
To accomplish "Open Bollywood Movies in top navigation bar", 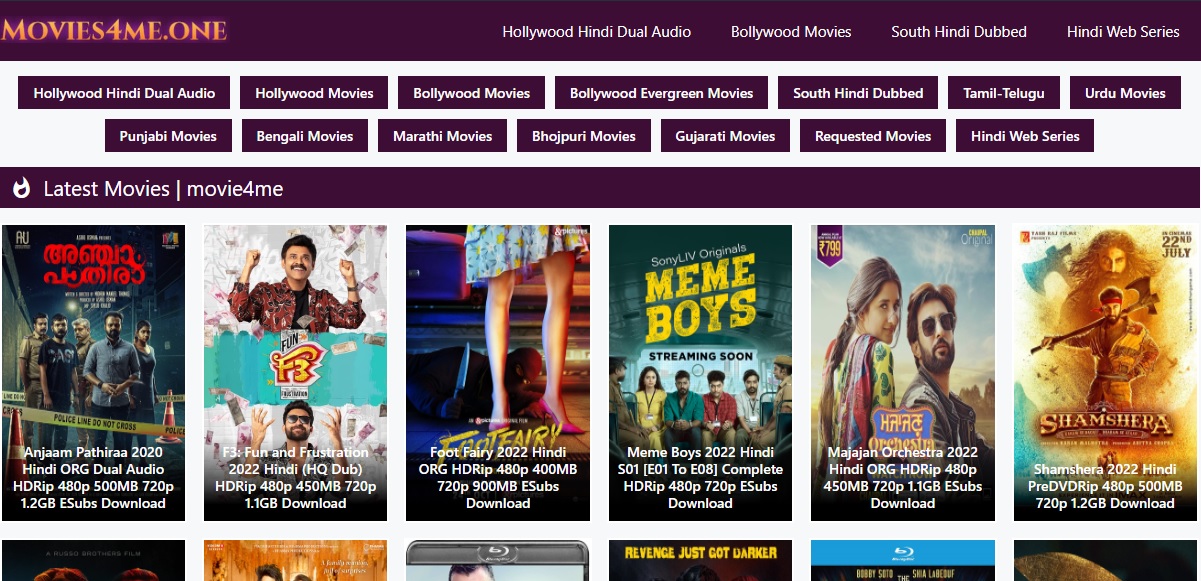I will pyautogui.click(x=791, y=31).
